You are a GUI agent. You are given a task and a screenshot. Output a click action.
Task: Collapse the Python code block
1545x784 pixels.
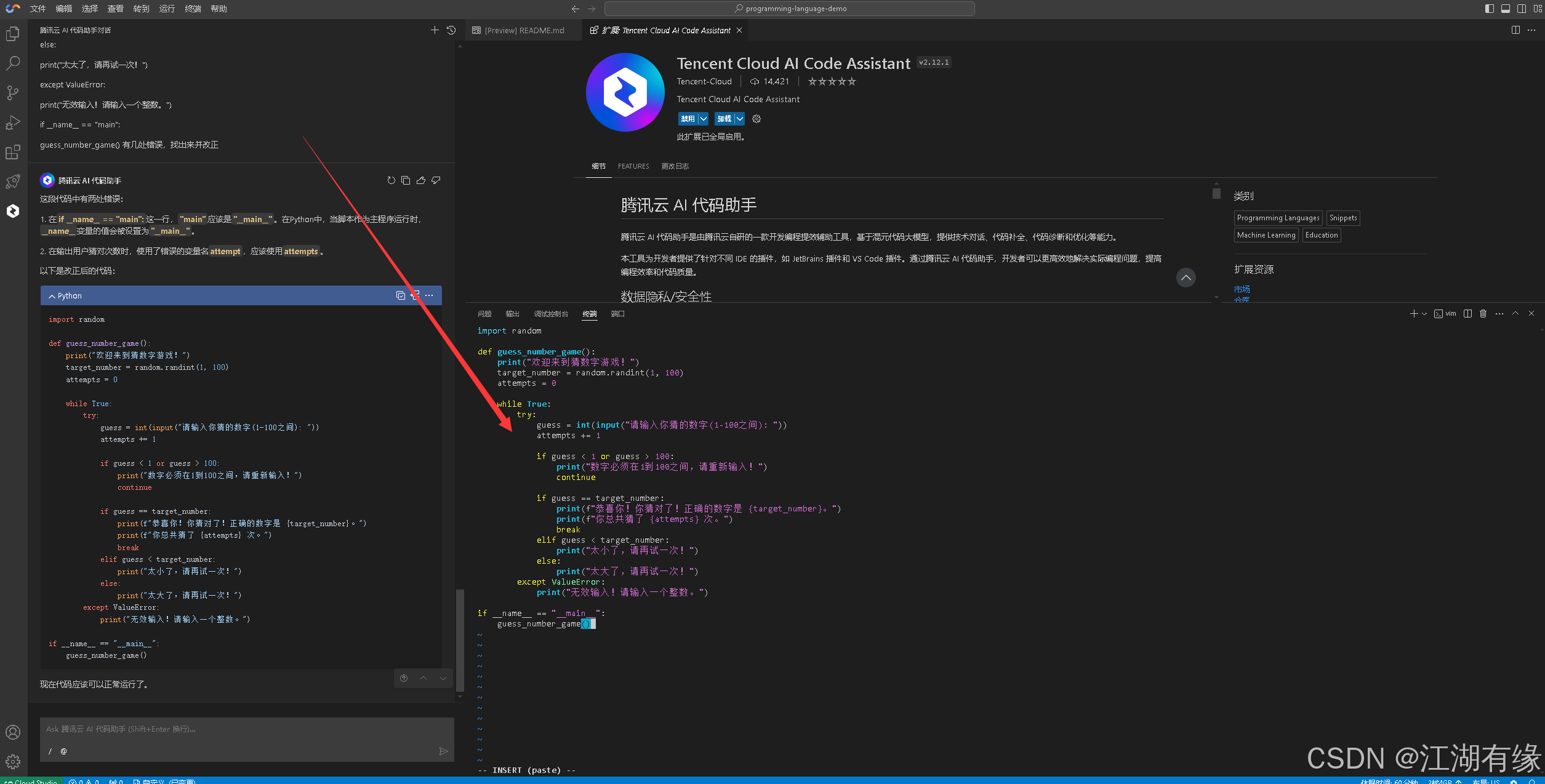click(52, 296)
